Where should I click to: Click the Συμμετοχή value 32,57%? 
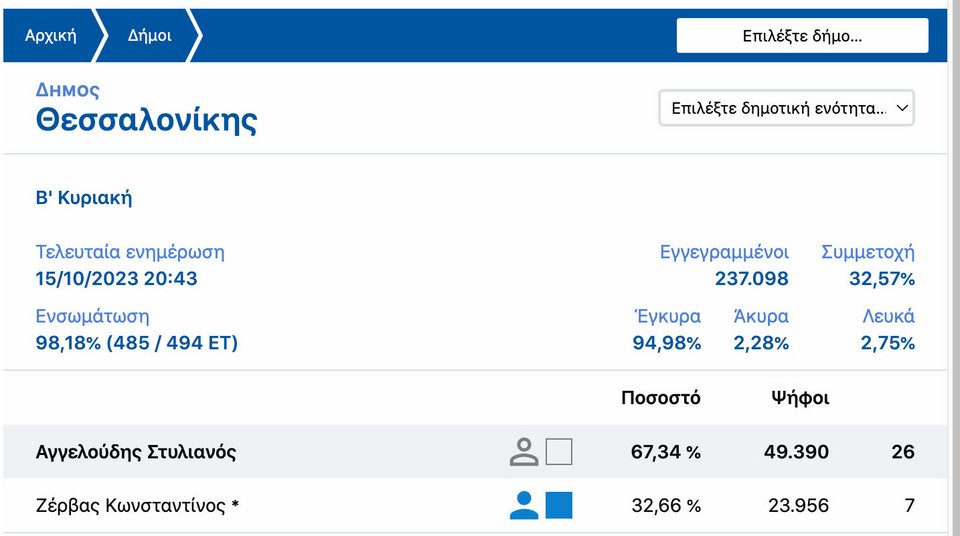point(881,278)
